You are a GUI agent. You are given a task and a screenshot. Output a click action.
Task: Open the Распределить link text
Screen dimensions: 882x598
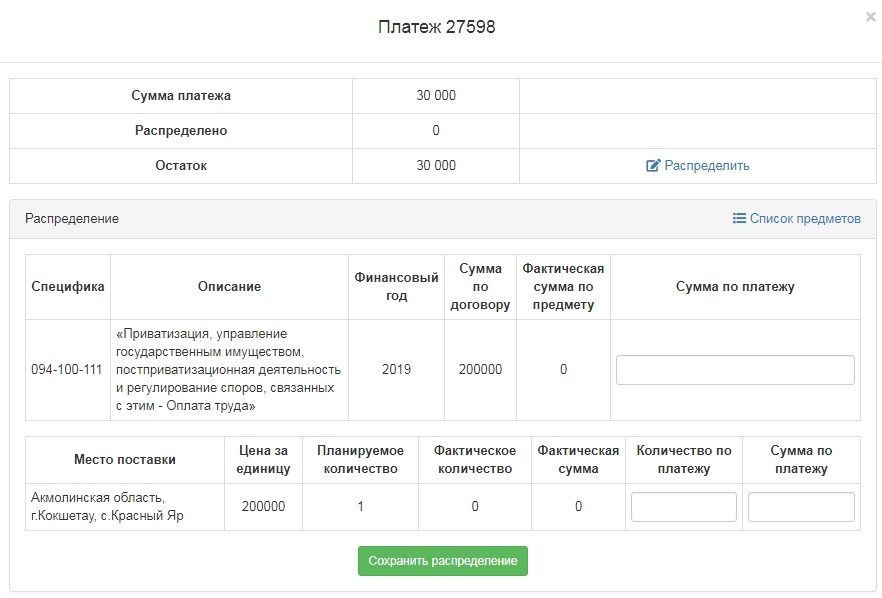tap(707, 166)
